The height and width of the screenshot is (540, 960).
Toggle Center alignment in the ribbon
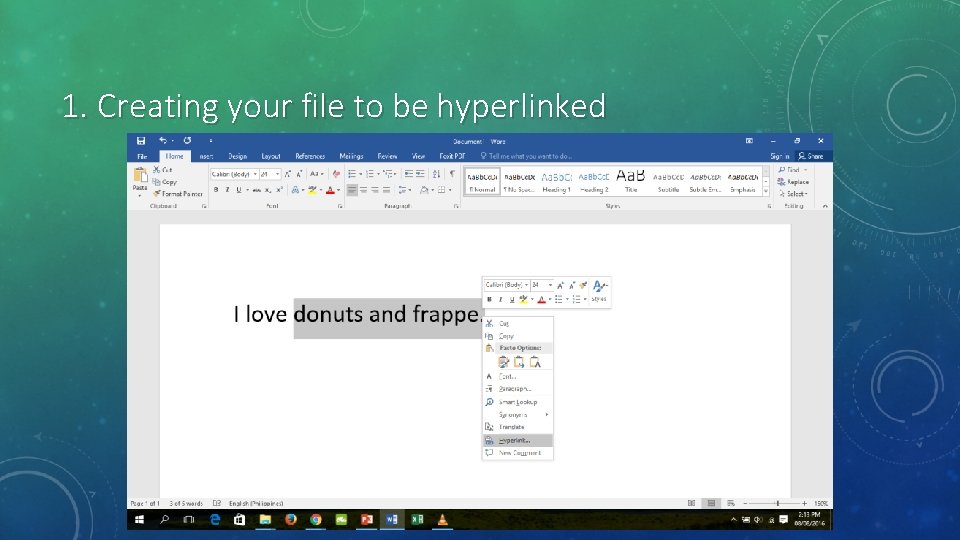(x=364, y=190)
